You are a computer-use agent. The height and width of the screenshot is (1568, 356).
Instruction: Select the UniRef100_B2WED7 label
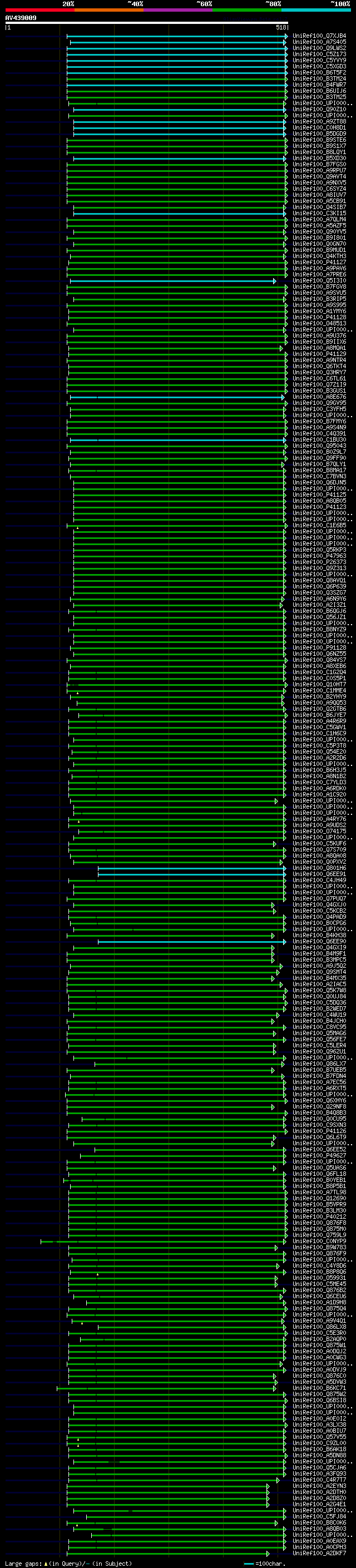(319, 1008)
